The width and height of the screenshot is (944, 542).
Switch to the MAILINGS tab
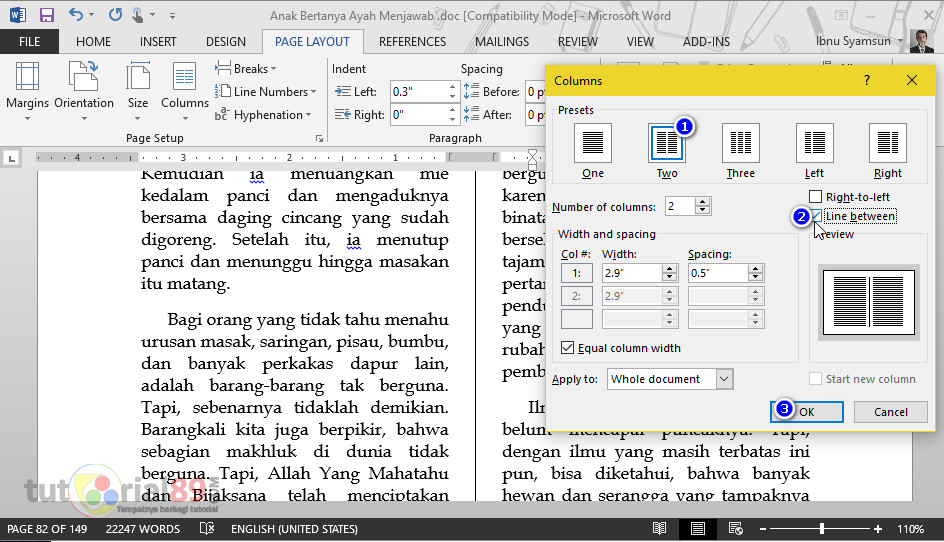pos(502,42)
